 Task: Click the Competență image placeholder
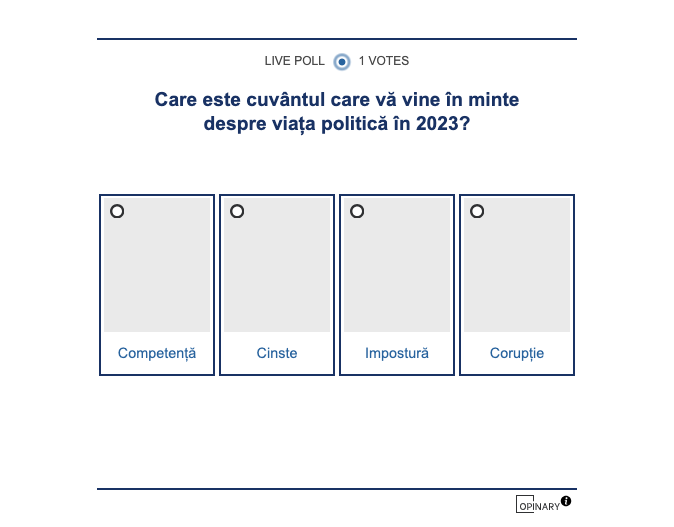(x=157, y=270)
